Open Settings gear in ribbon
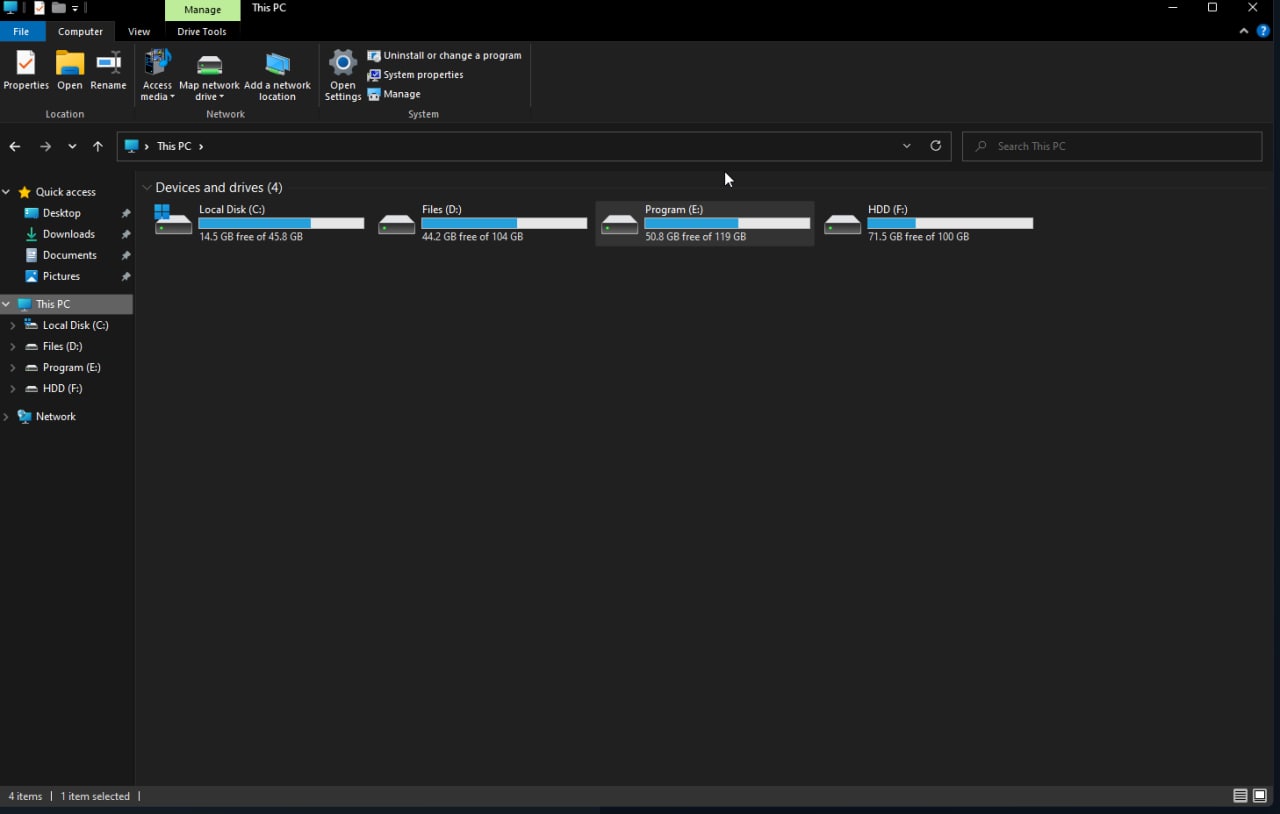Image resolution: width=1280 pixels, height=814 pixels. click(x=343, y=75)
